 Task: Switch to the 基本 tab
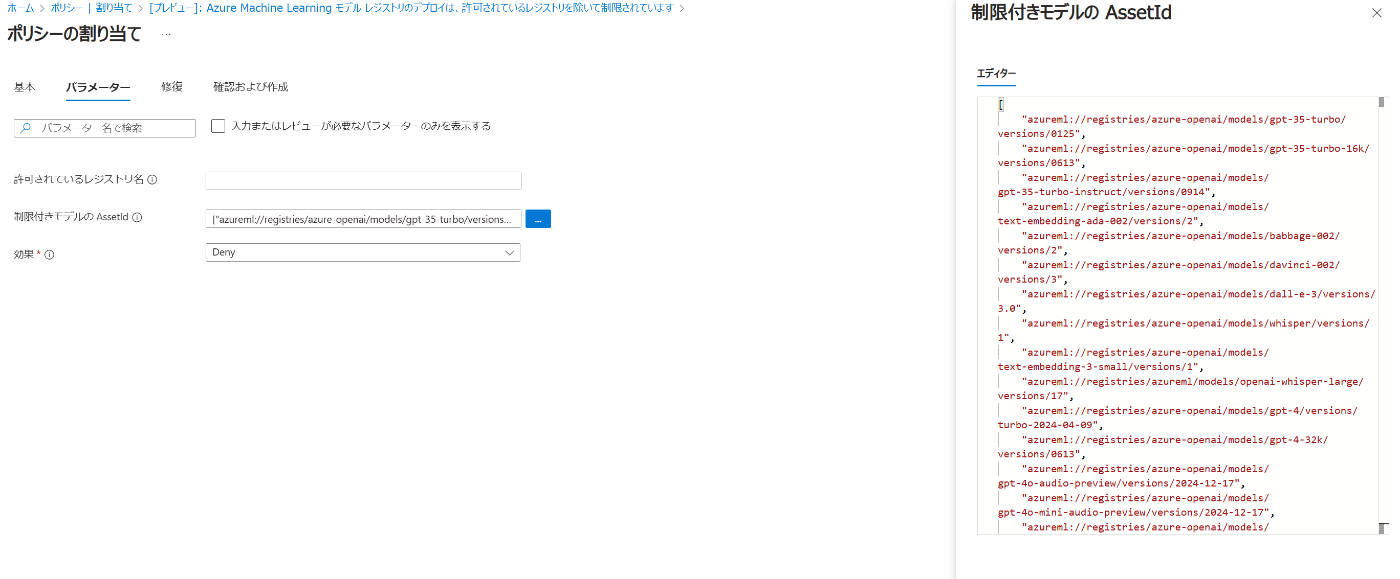pyautogui.click(x=24, y=87)
